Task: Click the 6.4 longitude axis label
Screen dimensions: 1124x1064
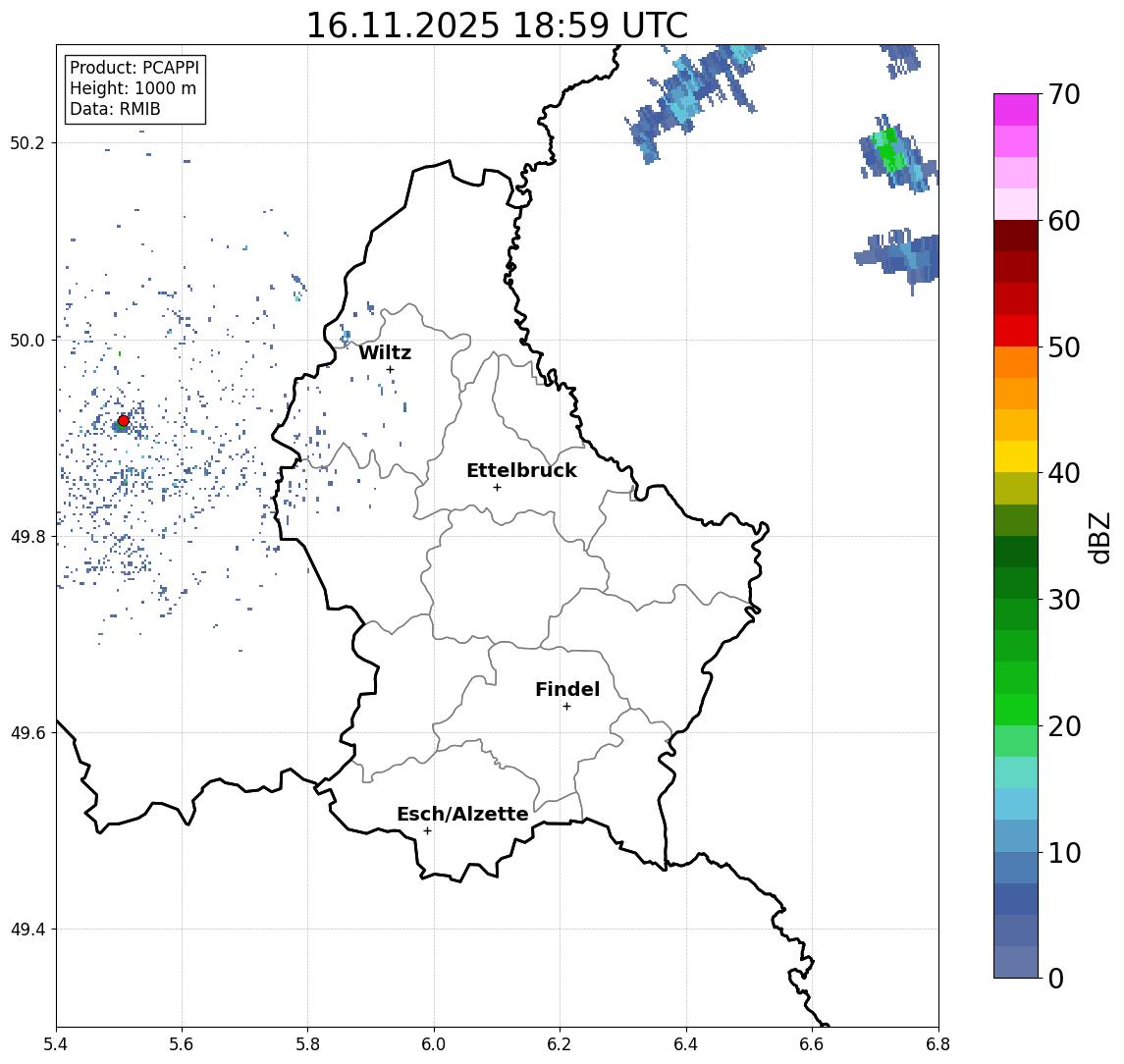Action: 686,1044
